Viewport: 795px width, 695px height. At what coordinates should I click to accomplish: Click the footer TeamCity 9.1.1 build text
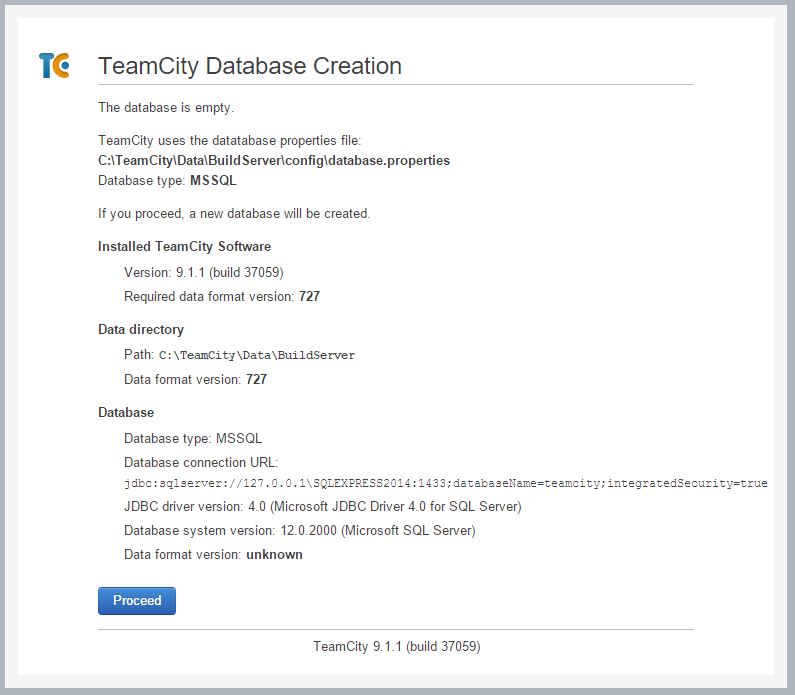[x=396, y=646]
